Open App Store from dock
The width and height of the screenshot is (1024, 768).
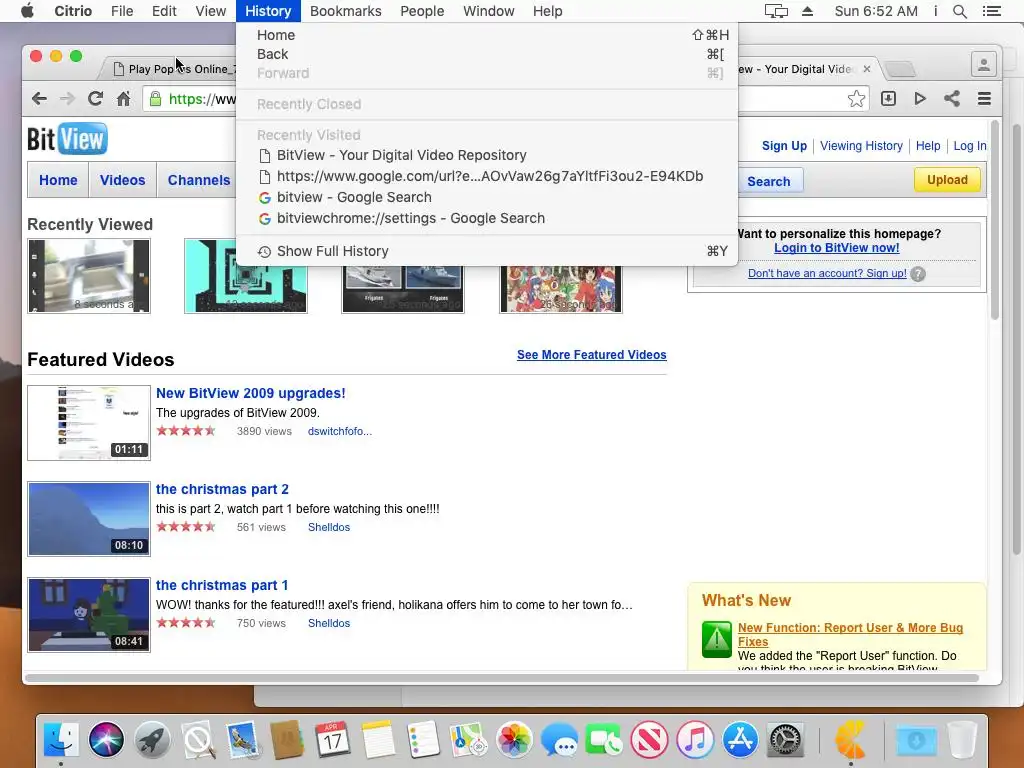tap(740, 739)
